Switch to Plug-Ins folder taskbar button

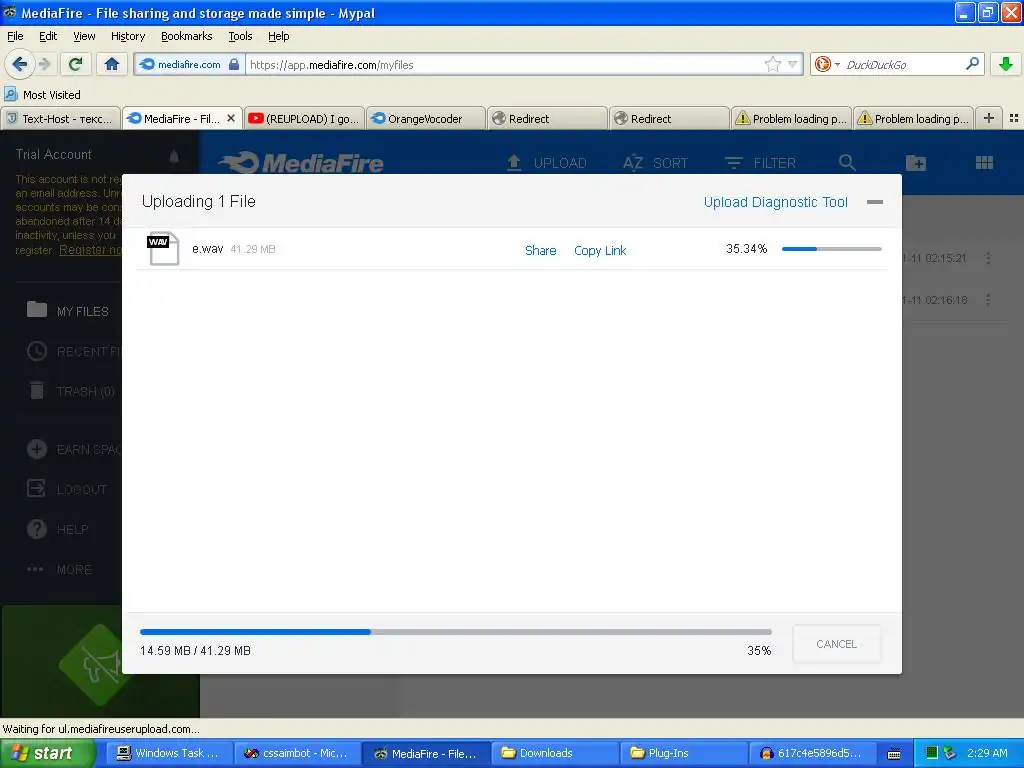[683, 753]
